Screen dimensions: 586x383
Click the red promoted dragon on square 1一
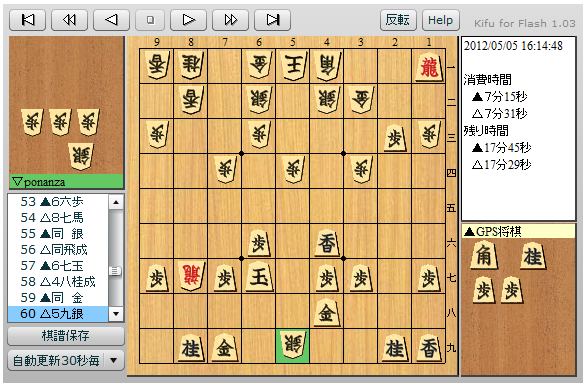point(429,67)
